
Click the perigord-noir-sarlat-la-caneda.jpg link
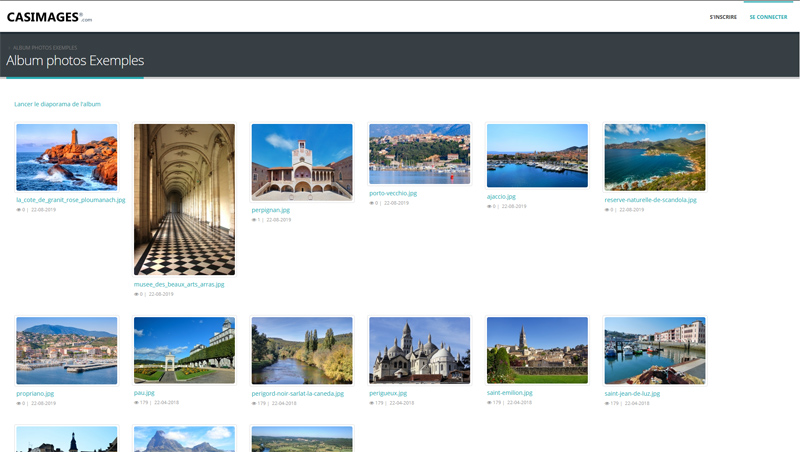pos(297,394)
